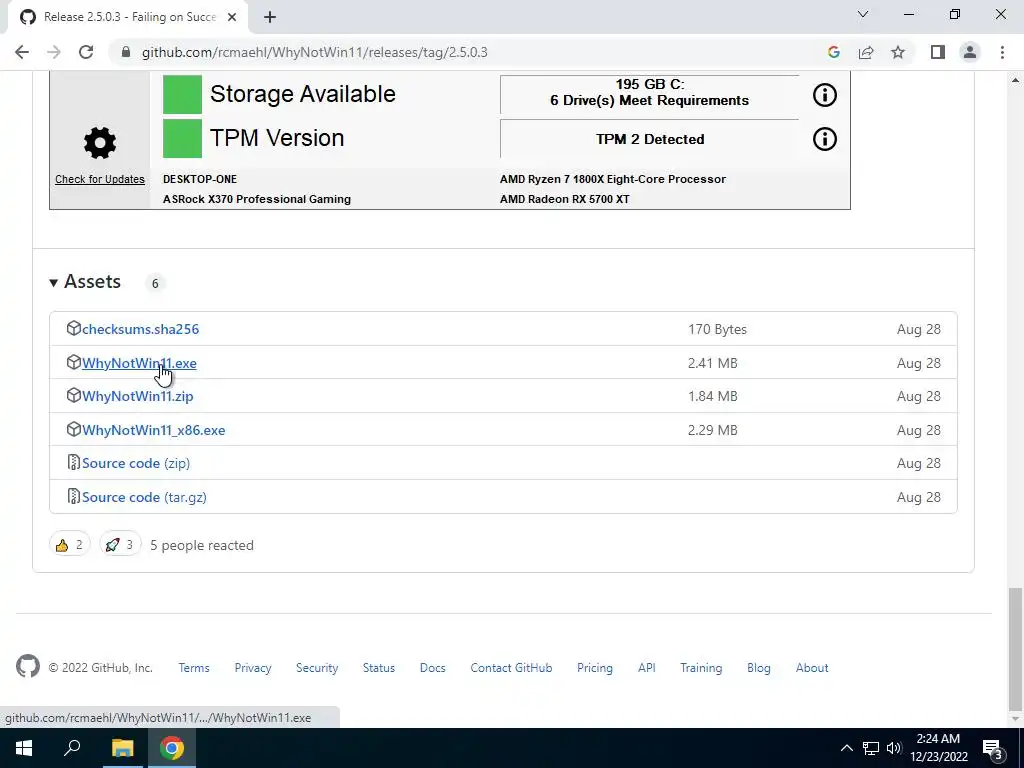Click package icon beside checksums.sha256

(x=73, y=328)
